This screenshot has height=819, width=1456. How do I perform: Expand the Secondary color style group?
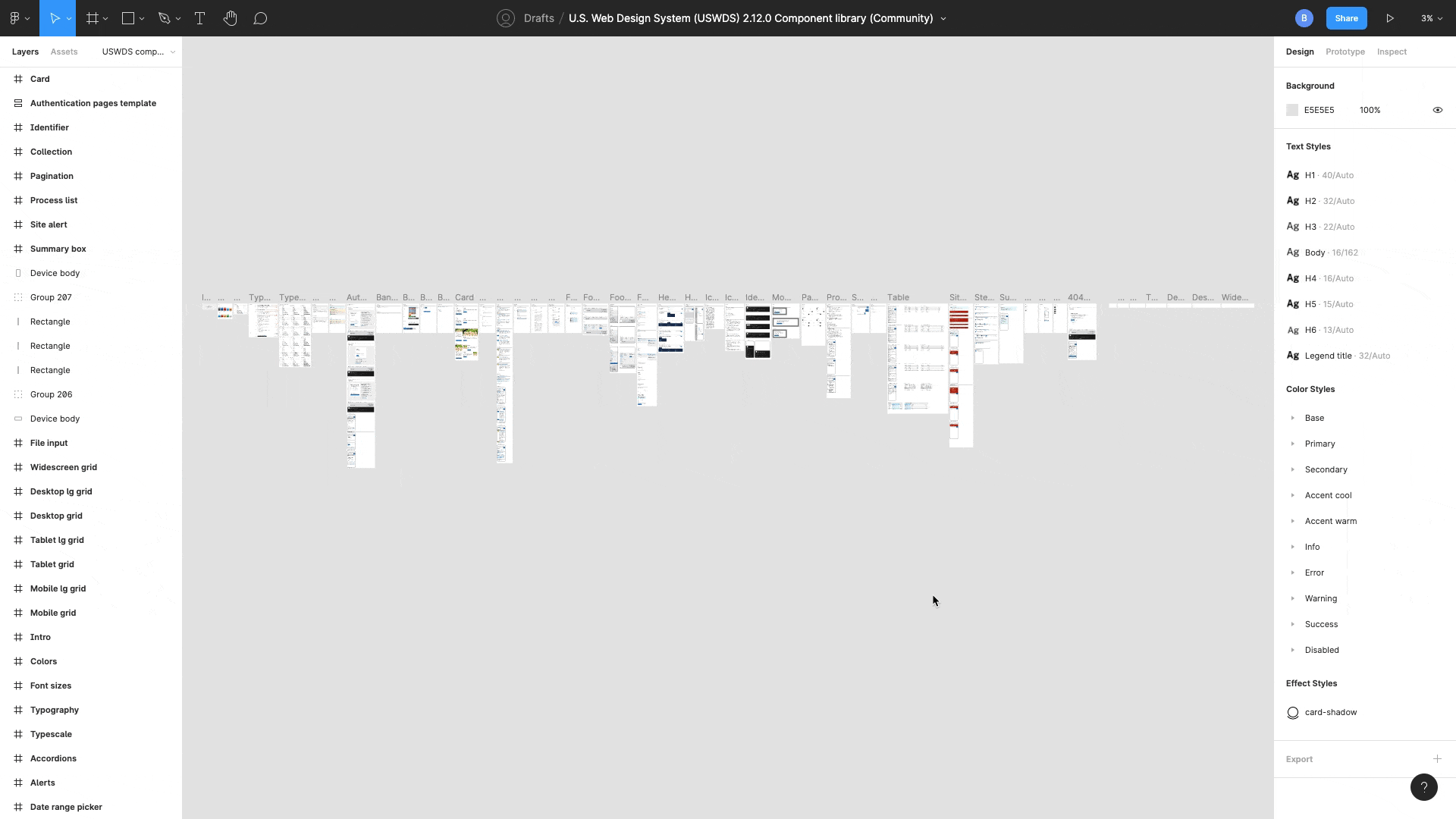[1293, 469]
